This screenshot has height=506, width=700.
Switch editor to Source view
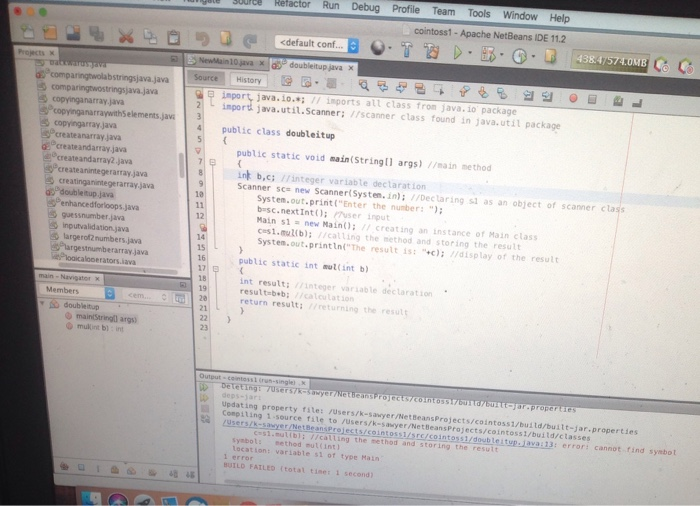click(206, 78)
